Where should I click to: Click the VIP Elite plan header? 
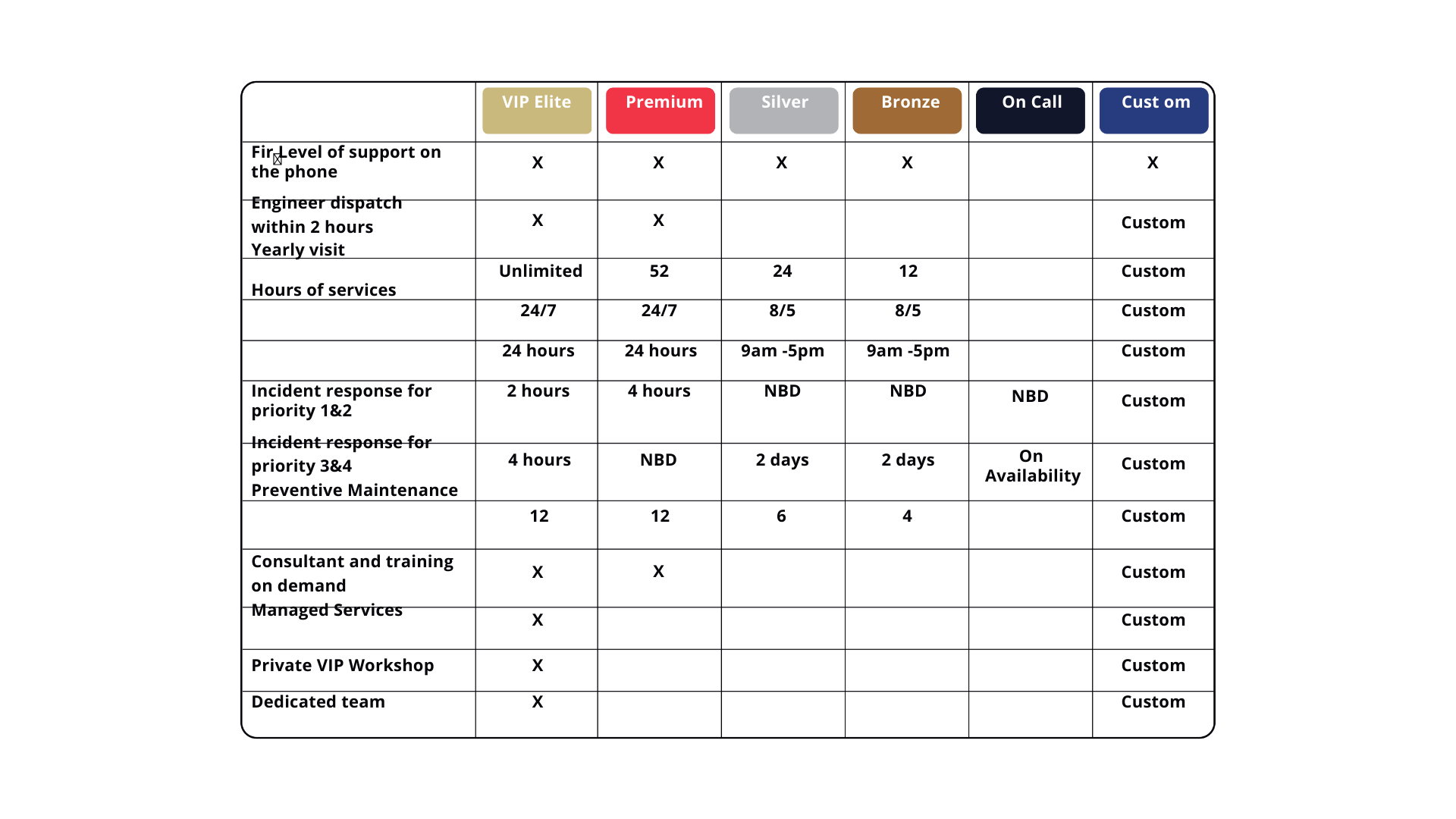coord(536,111)
